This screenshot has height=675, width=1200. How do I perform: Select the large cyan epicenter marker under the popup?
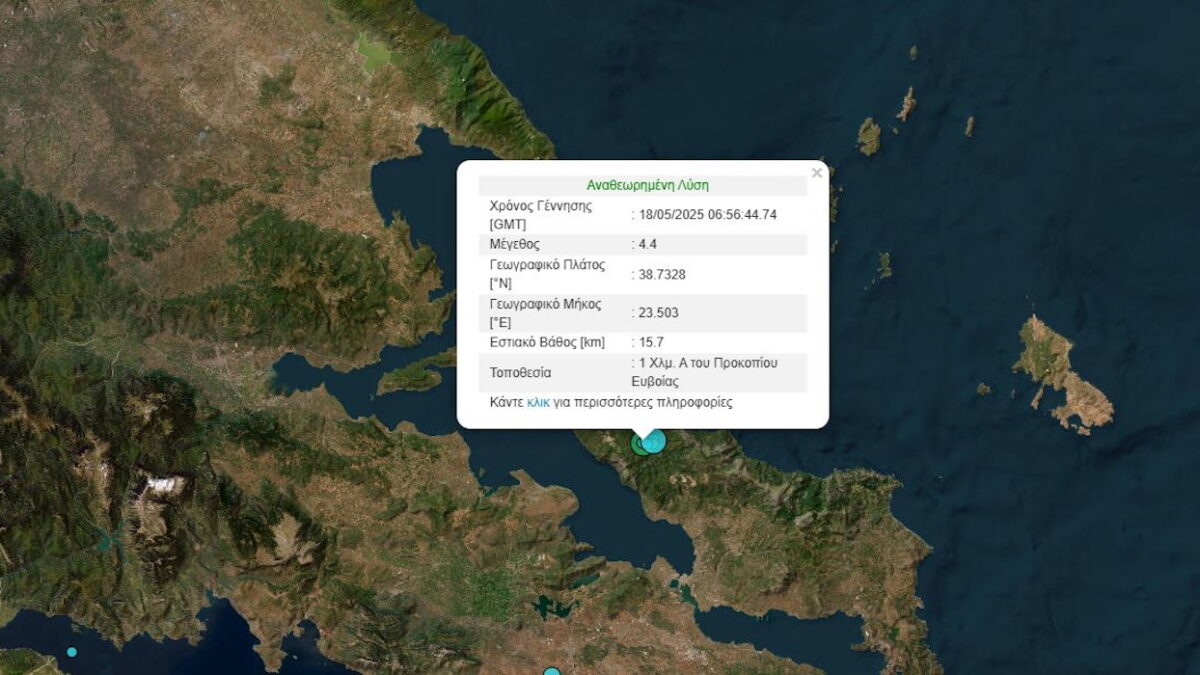tap(654, 440)
